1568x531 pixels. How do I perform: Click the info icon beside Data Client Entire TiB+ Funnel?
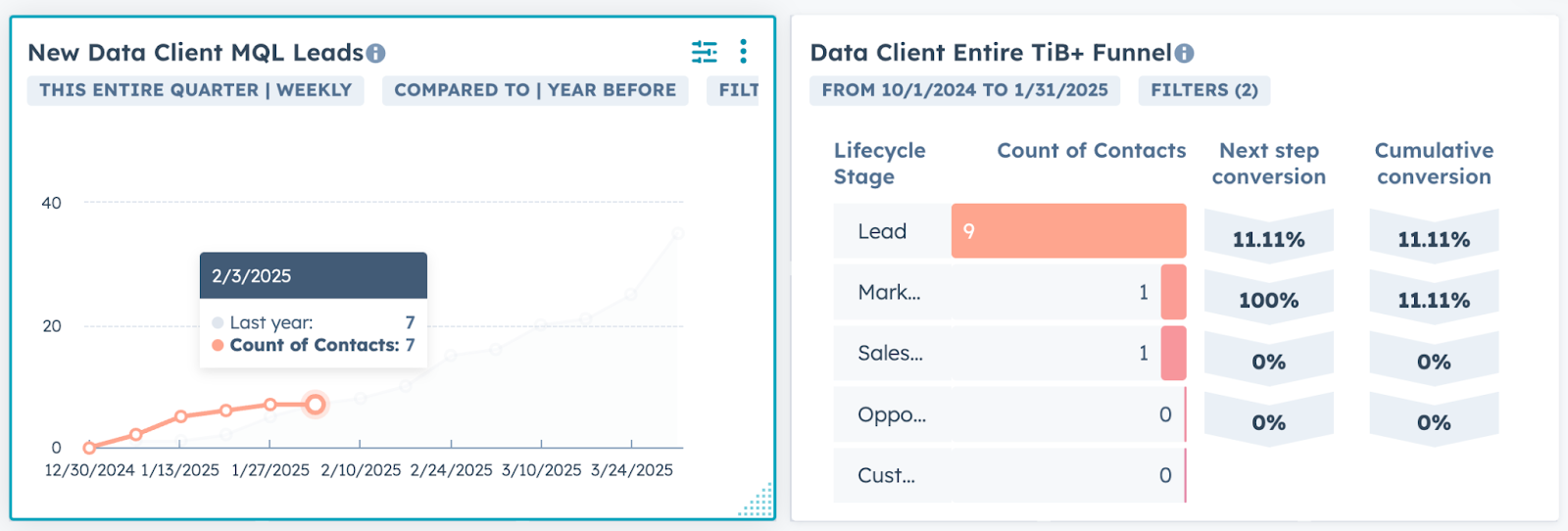coord(1184,54)
